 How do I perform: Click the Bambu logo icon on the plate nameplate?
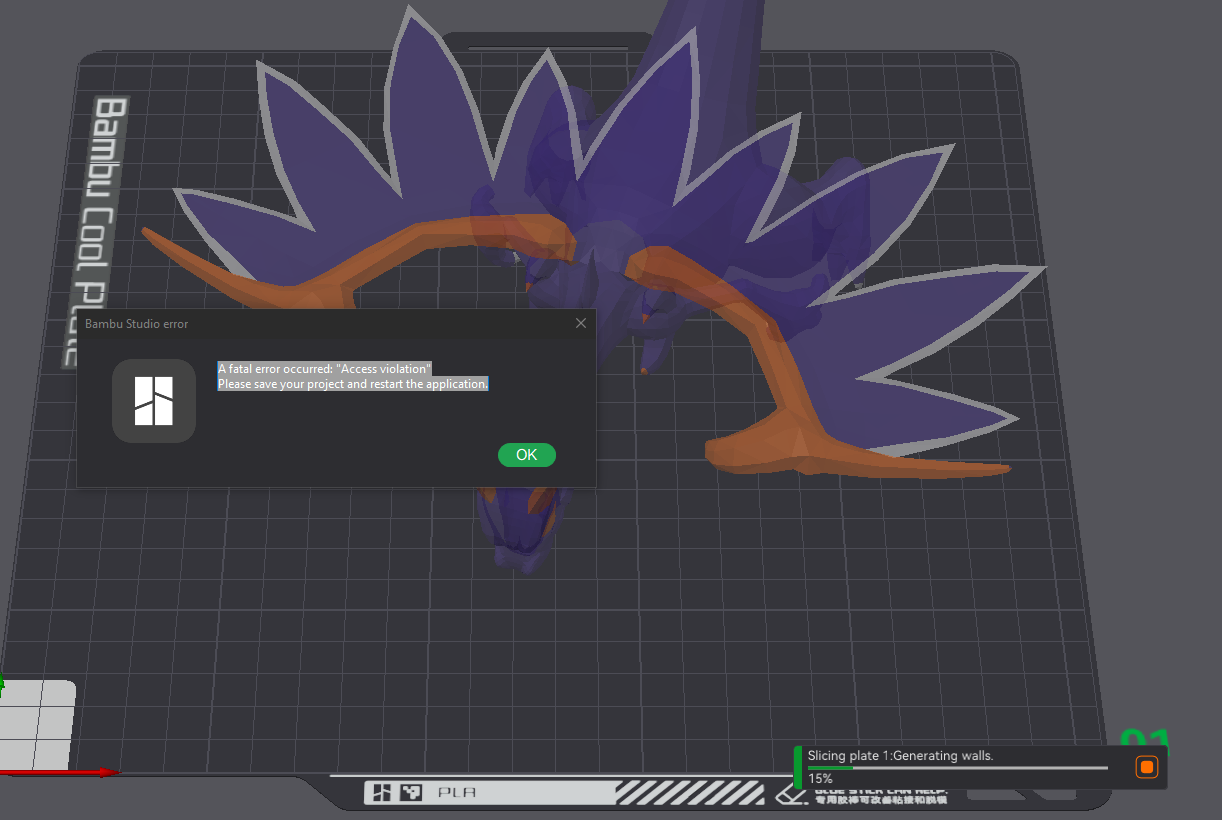(x=383, y=792)
